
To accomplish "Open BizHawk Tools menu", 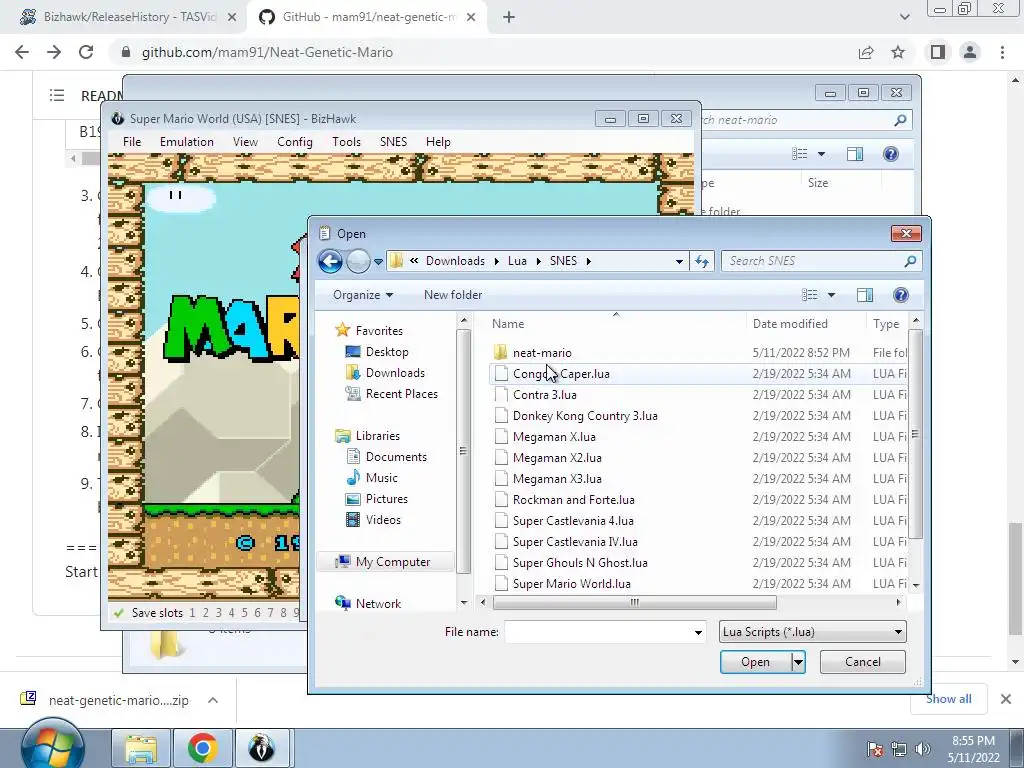I will click(x=346, y=142).
